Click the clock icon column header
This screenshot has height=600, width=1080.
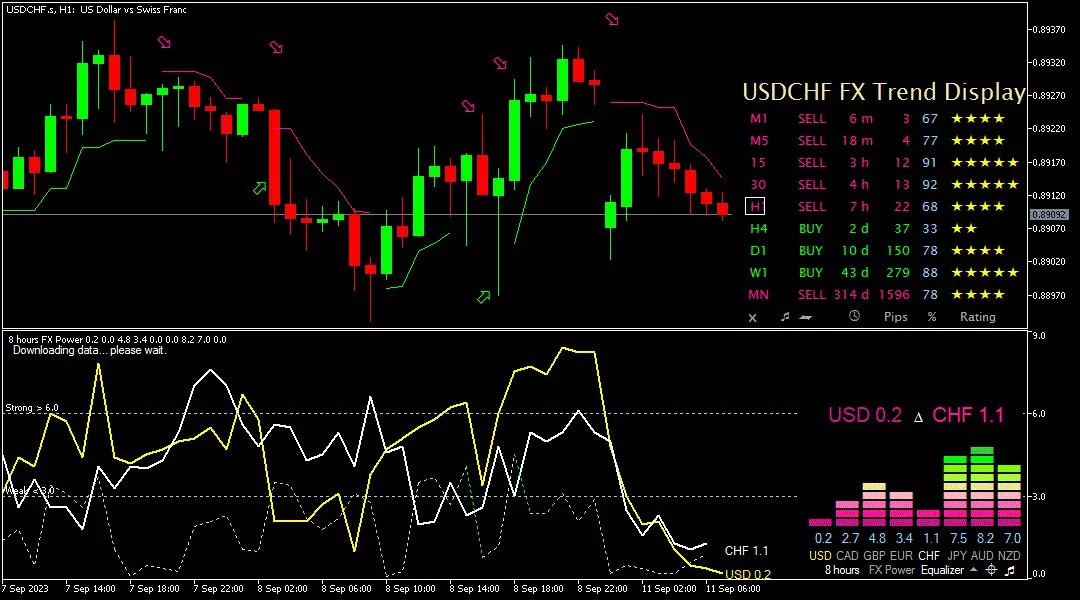click(854, 316)
